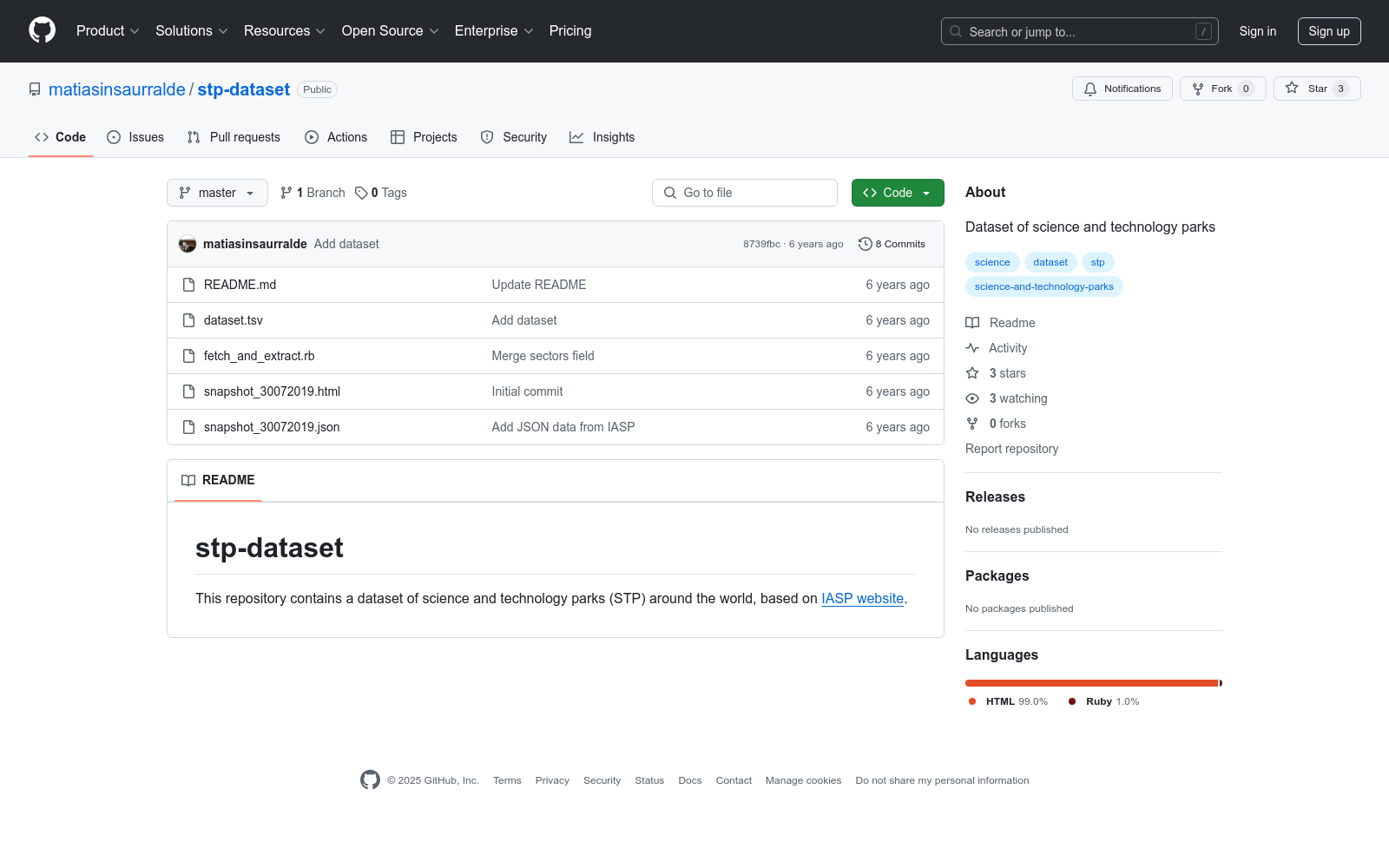Click the dataset topic tag

click(x=1050, y=262)
